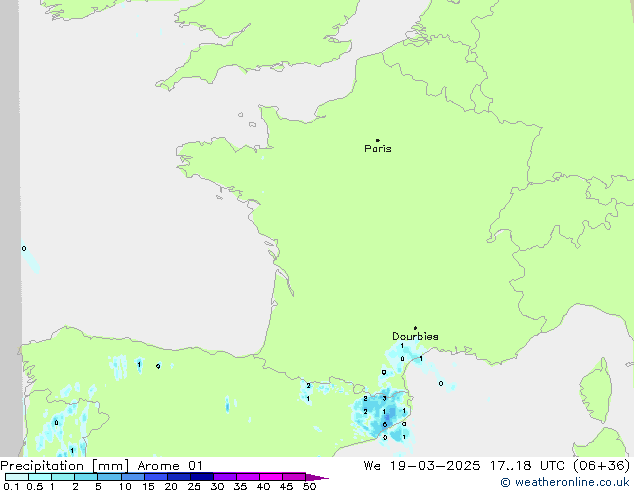
Task: Pick the 5–10 mm legend color swatch
Action: point(109,477)
